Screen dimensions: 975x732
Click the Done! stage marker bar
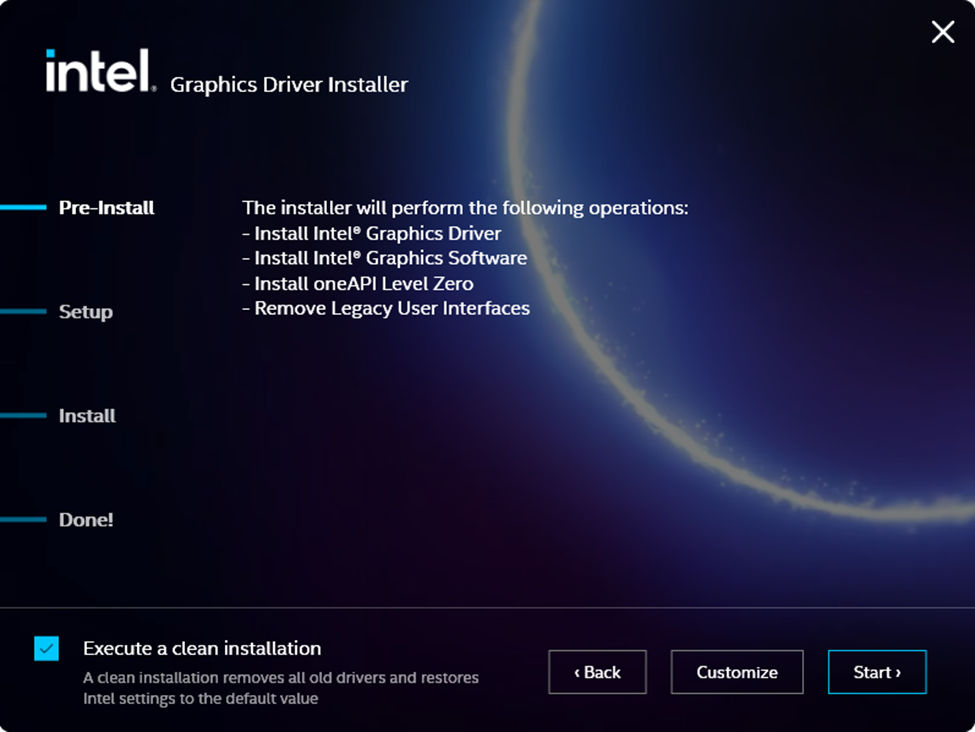click(x=25, y=520)
